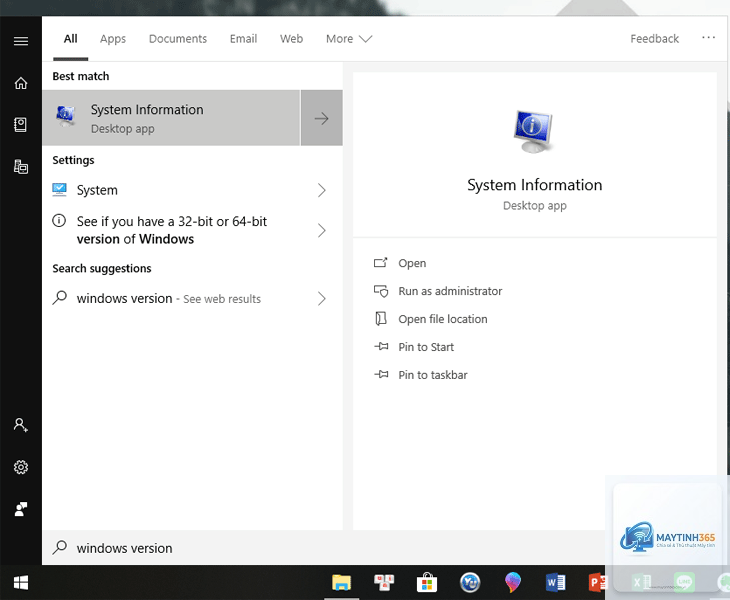Open the notebook icon in sidebar

pyautogui.click(x=20, y=124)
